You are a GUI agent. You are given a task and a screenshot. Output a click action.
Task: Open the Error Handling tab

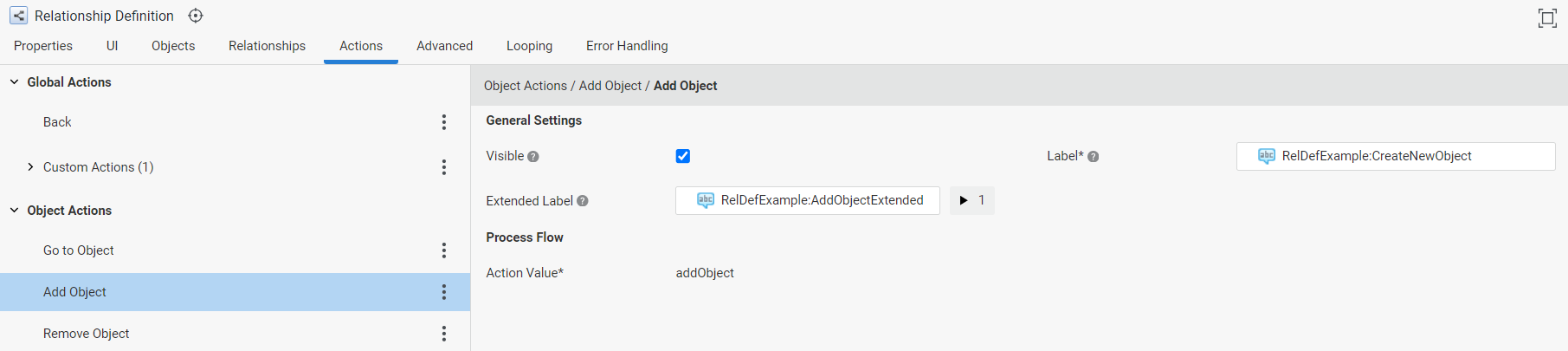pyautogui.click(x=627, y=46)
